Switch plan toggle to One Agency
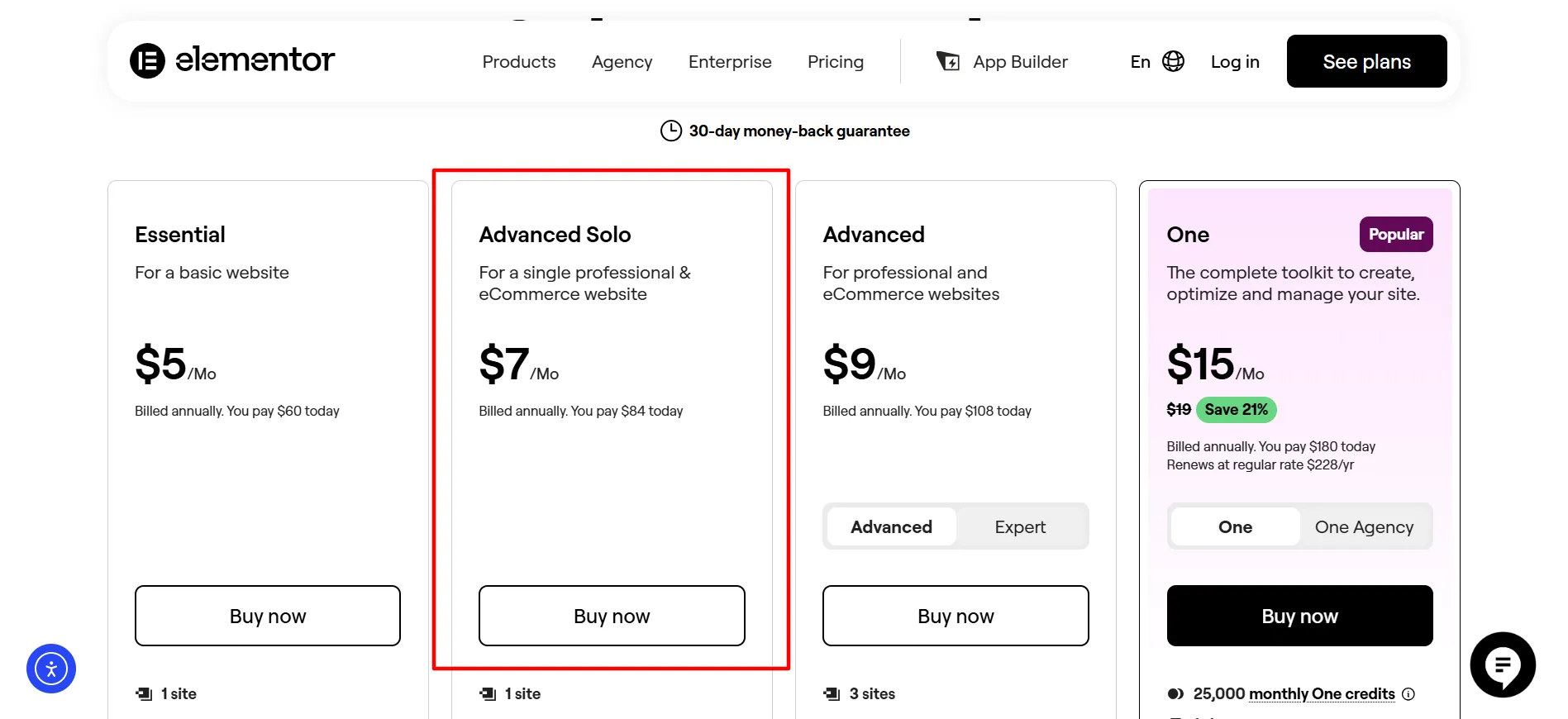The image size is (1568, 719). (1364, 527)
